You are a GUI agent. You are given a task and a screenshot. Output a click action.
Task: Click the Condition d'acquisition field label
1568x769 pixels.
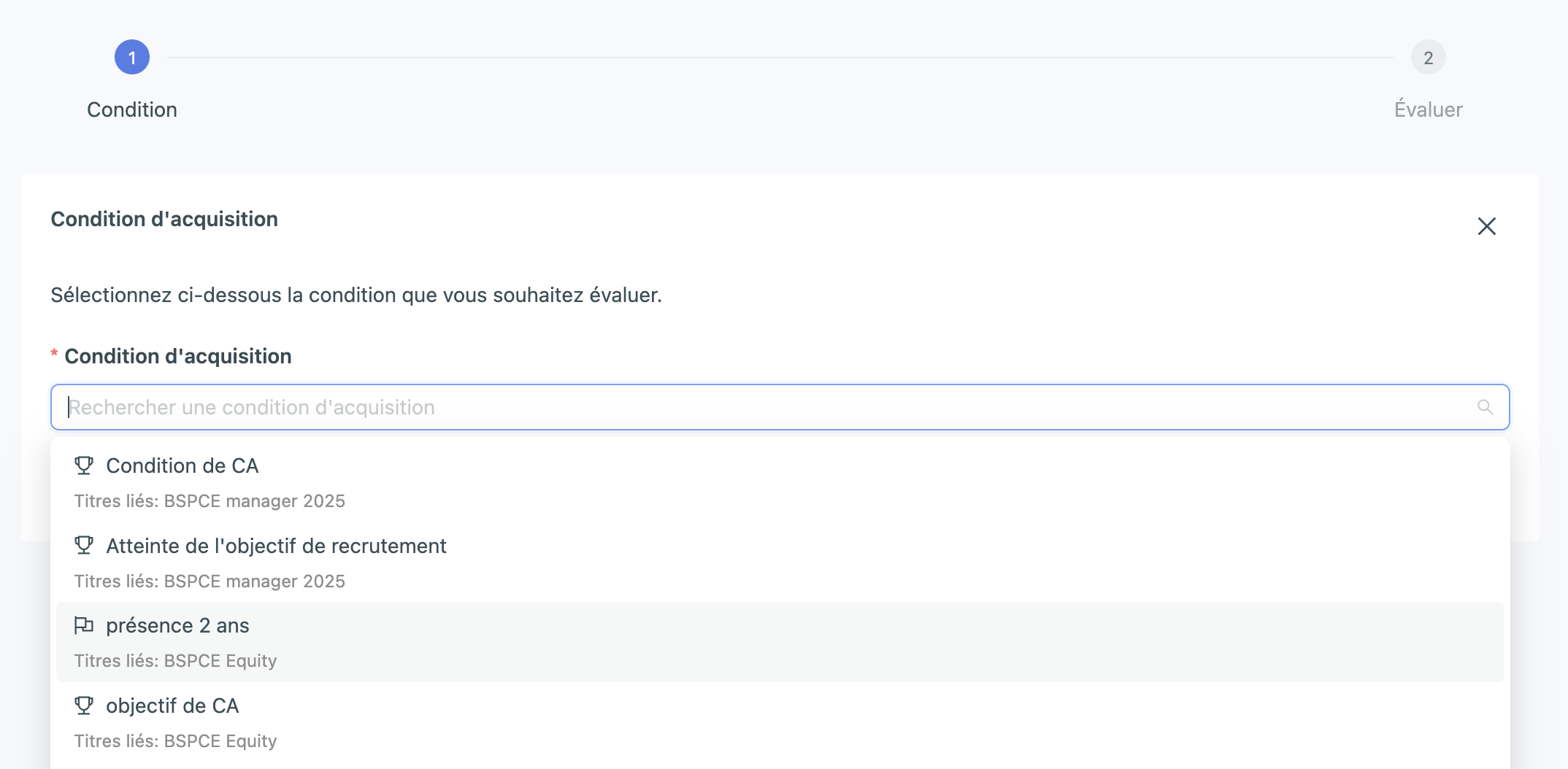click(x=178, y=356)
